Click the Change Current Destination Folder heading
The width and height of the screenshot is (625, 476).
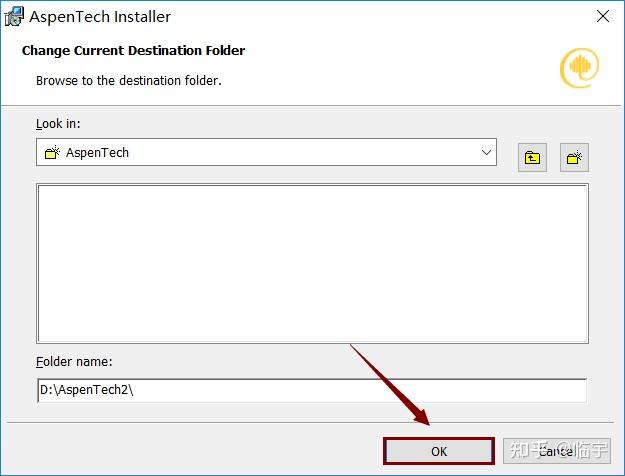click(x=133, y=51)
